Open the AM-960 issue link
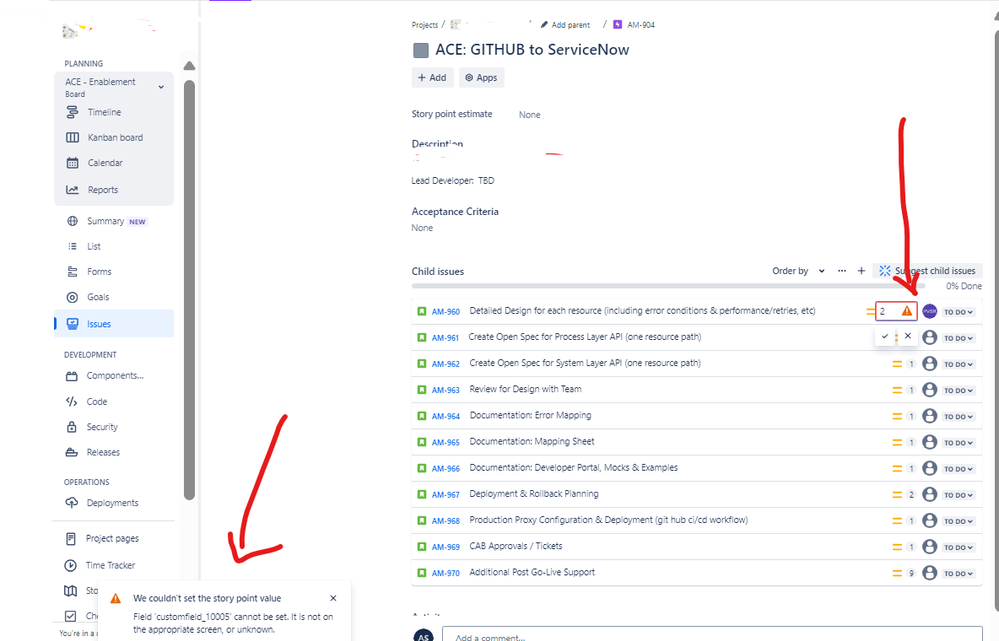The image size is (999, 641). [x=446, y=312]
